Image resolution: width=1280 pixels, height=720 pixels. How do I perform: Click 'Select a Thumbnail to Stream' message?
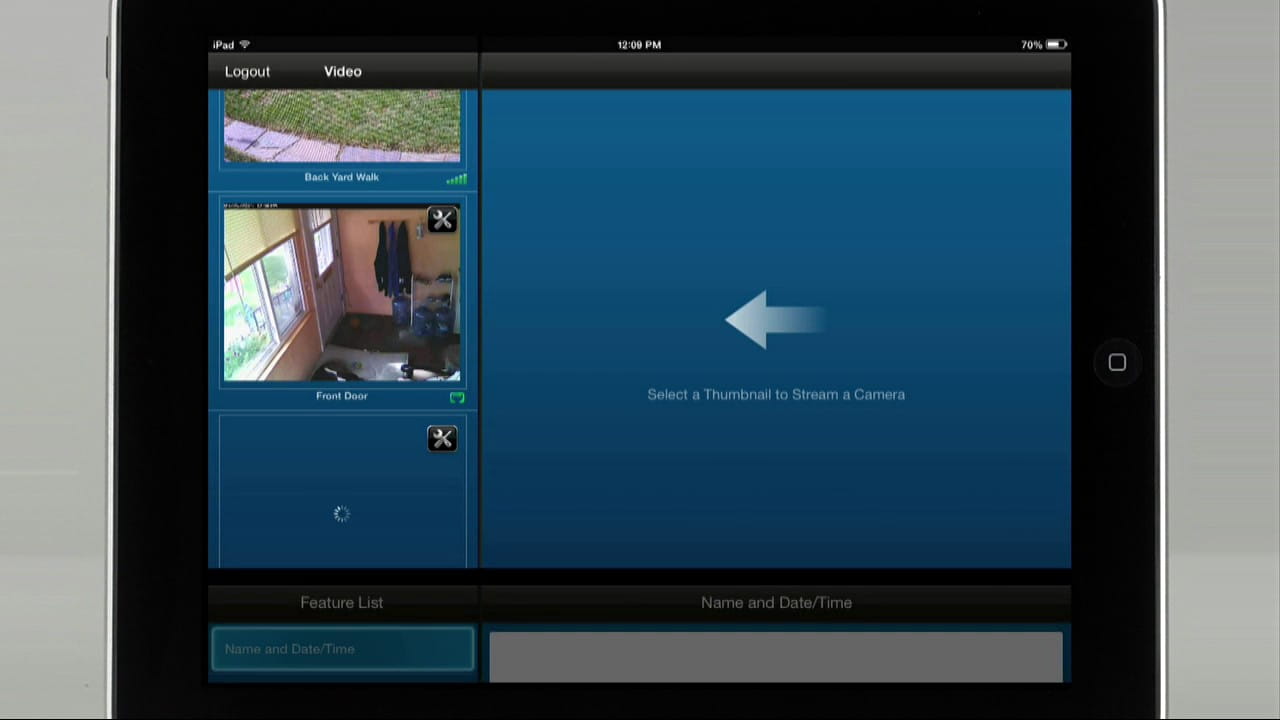pyautogui.click(x=776, y=395)
